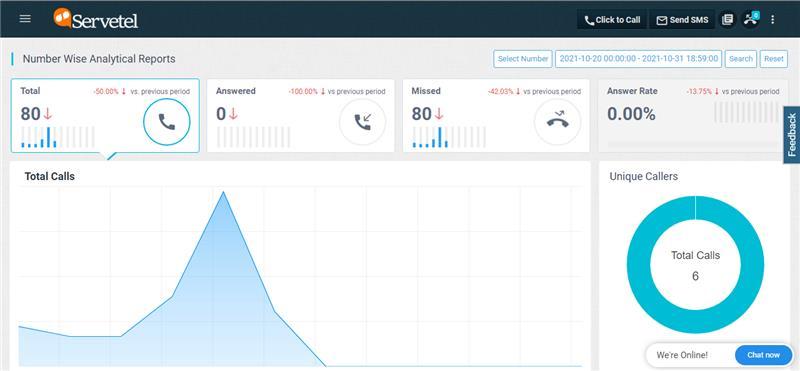Image resolution: width=800 pixels, height=371 pixels.
Task: Click the Search button
Action: tap(741, 59)
